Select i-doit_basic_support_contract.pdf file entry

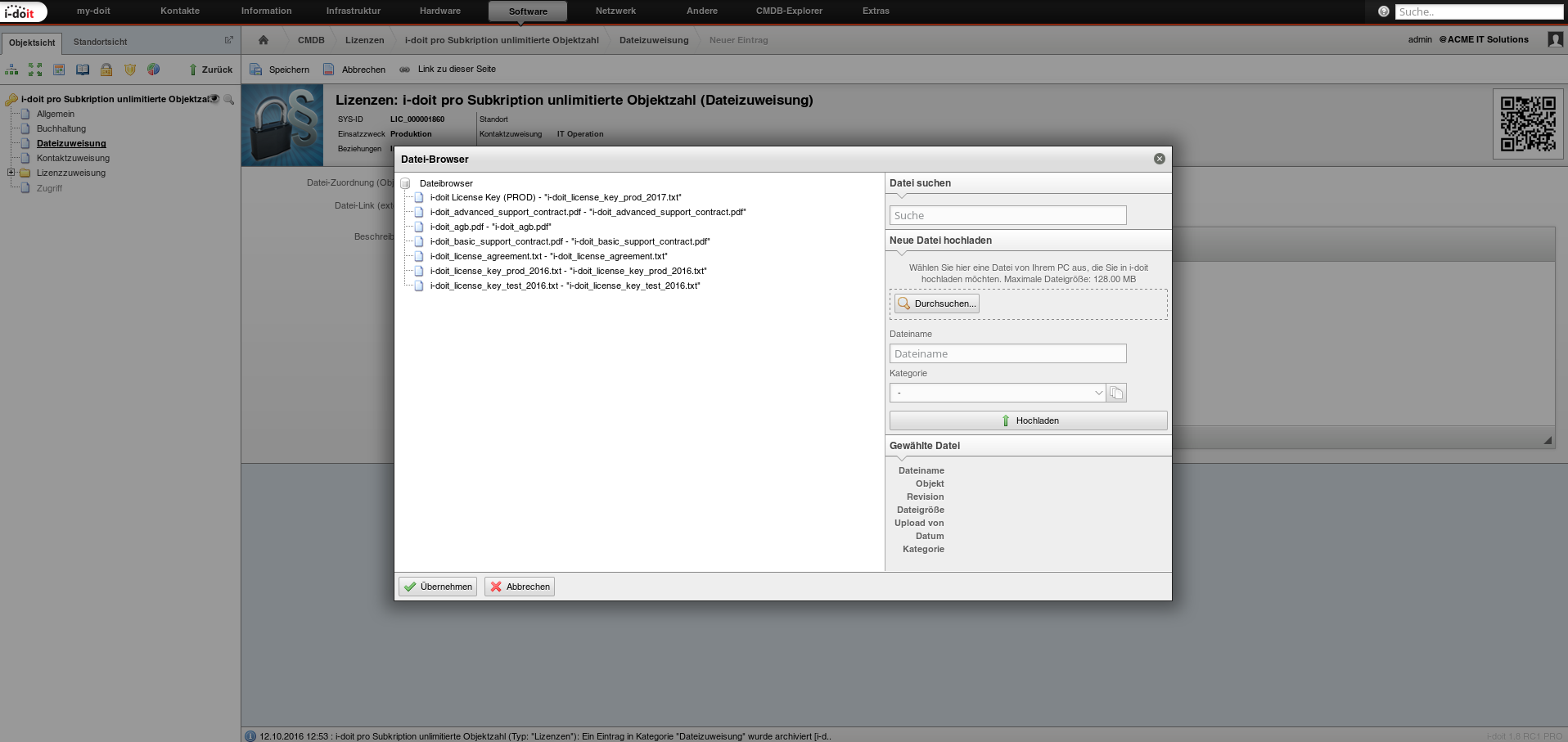(570, 241)
